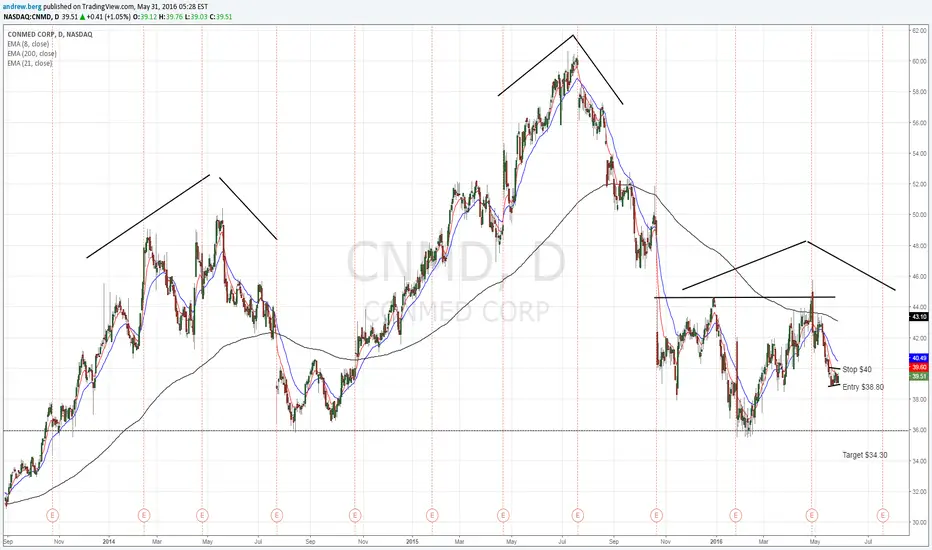Click the earnings E marker of late October 2015
Viewport: 932px width, 550px height.
656,515
